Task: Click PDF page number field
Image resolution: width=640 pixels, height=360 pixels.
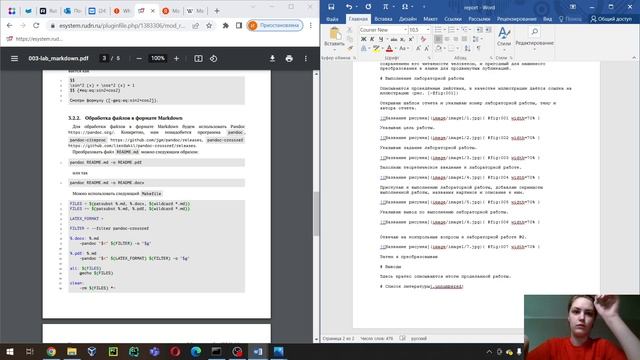Action: (x=104, y=58)
